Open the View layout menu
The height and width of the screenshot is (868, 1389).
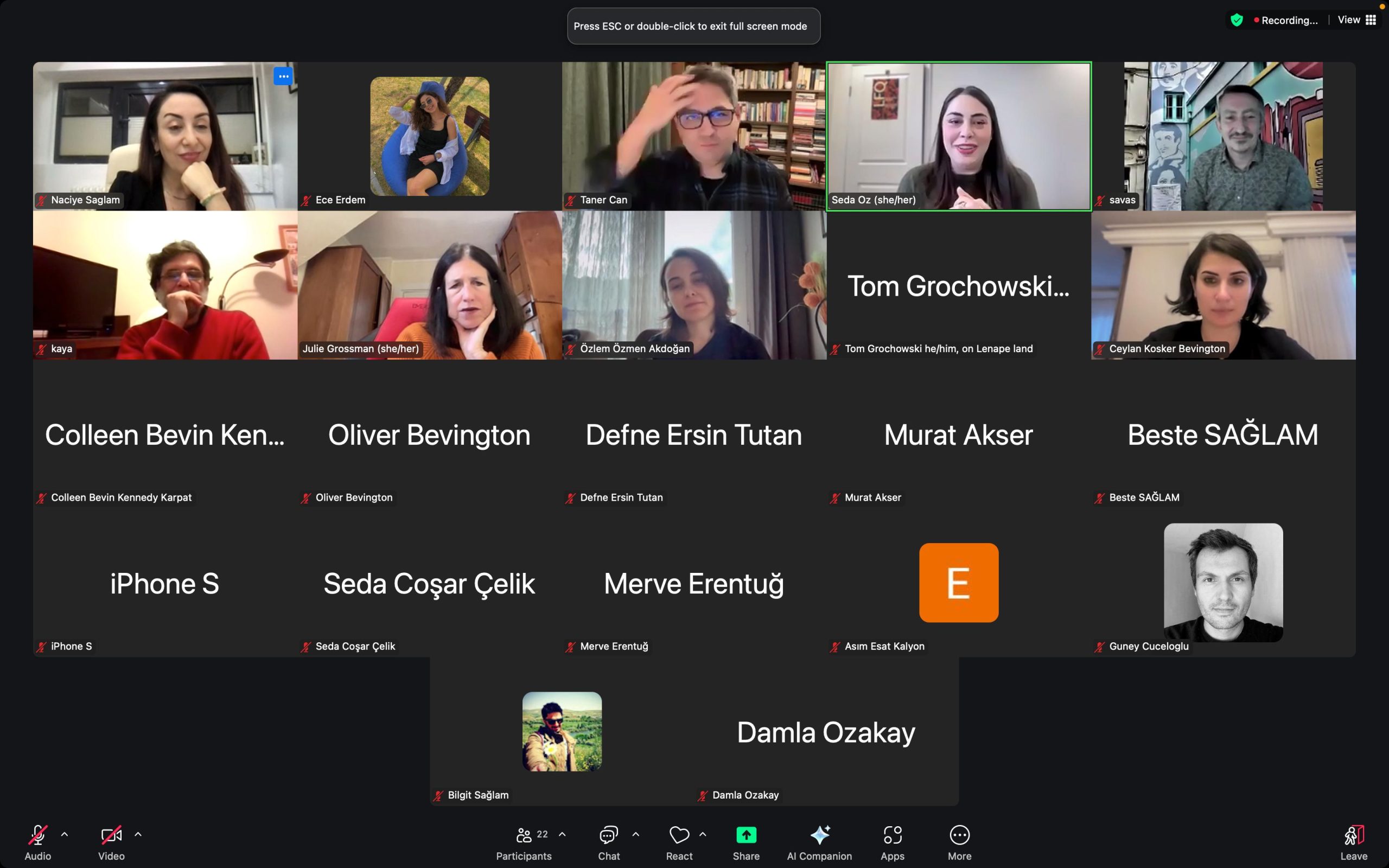tap(1357, 20)
